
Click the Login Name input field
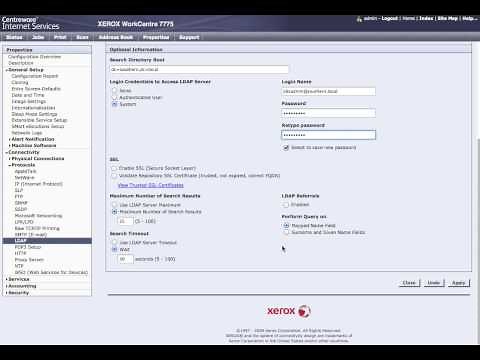tap(329, 91)
